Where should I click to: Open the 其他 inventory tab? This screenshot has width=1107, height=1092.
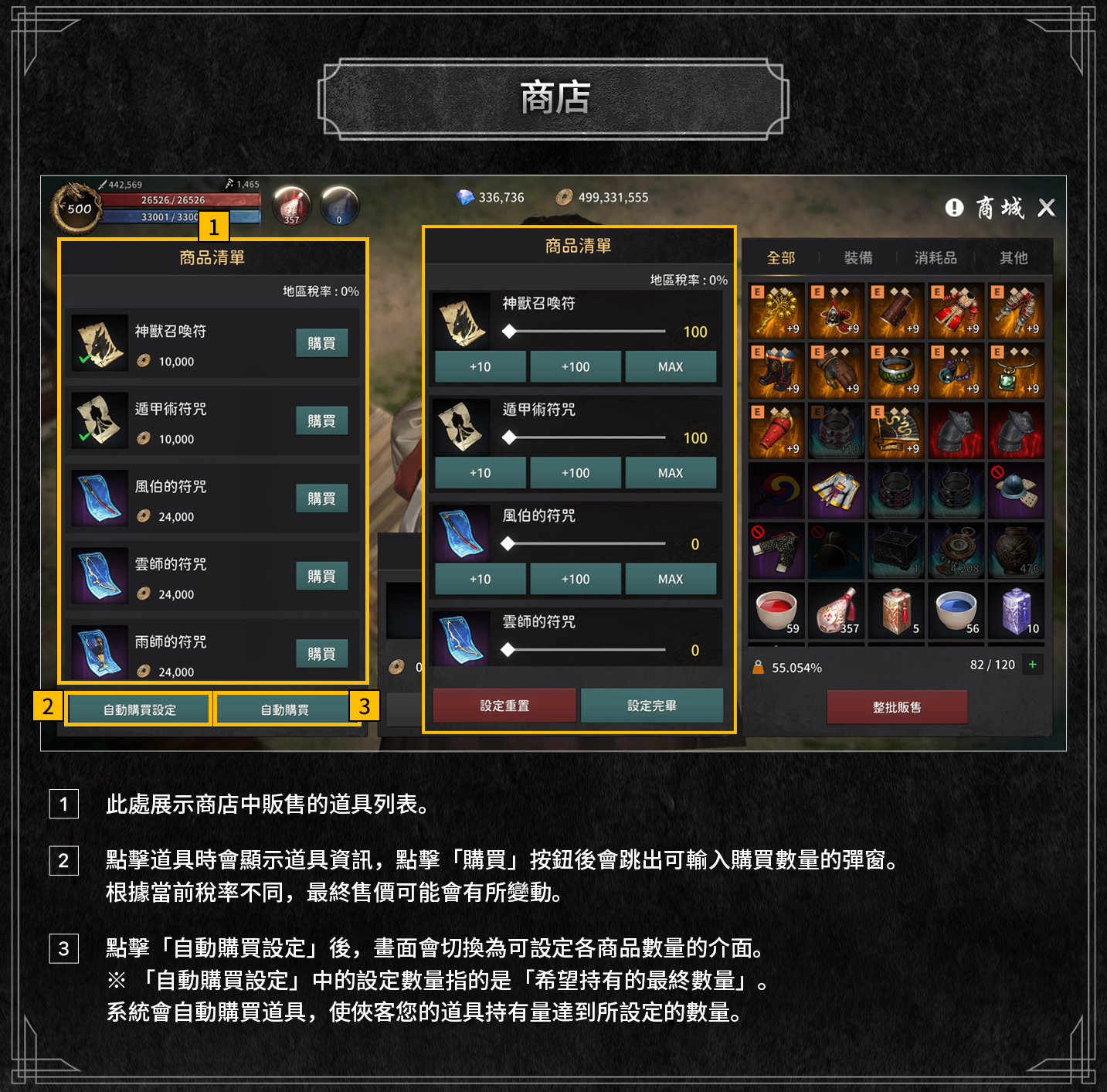click(1014, 257)
